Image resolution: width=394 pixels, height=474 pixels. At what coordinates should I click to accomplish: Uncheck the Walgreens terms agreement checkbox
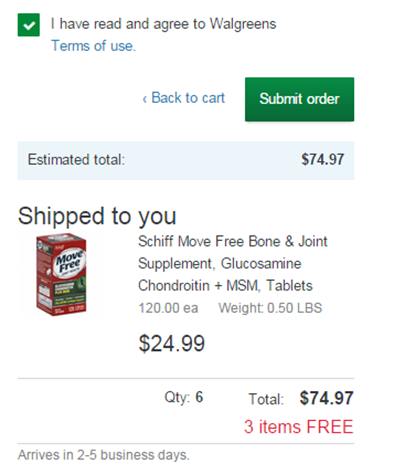(29, 25)
